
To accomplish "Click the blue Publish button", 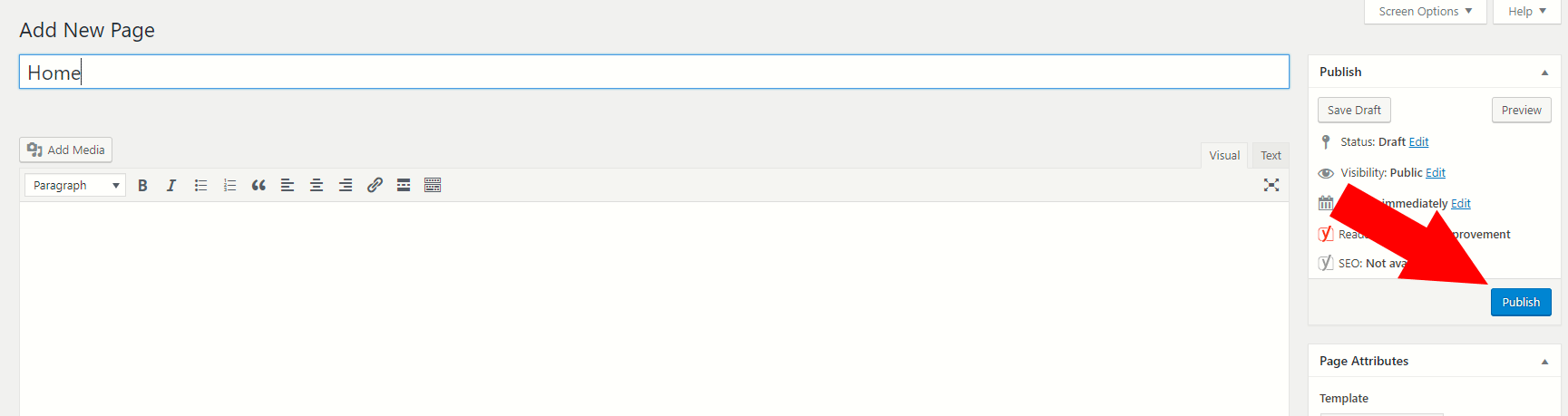I will (x=1521, y=302).
